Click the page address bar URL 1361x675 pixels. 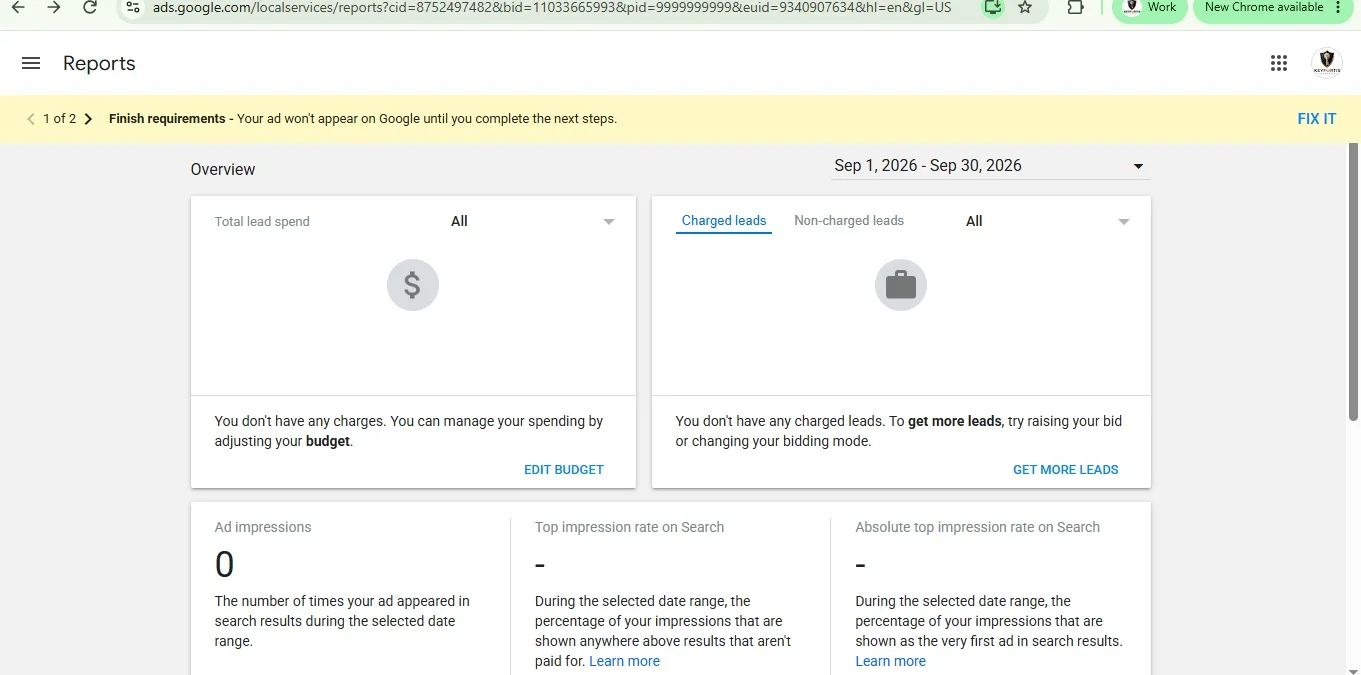(x=552, y=7)
